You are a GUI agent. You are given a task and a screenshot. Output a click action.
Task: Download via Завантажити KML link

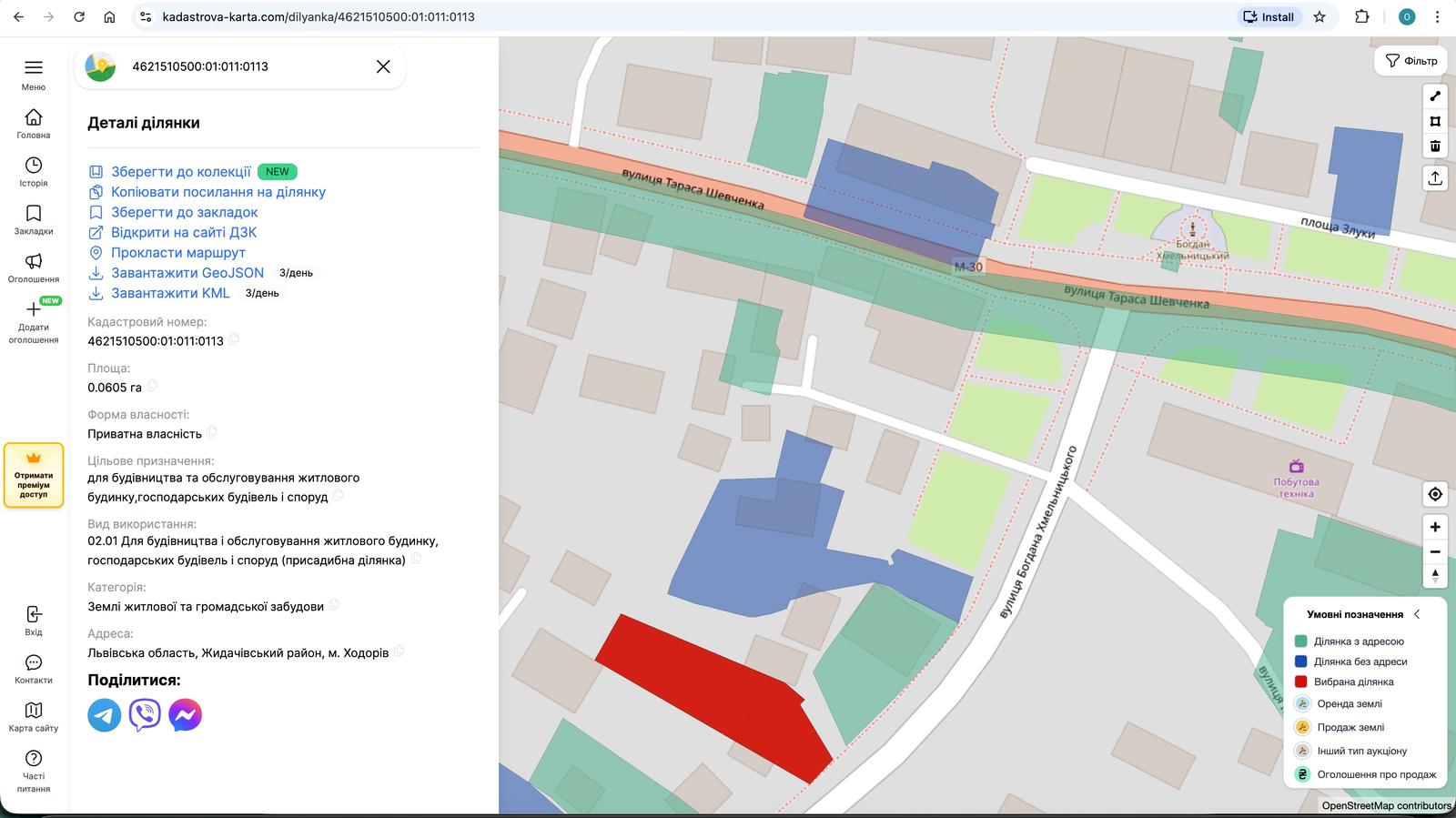170,293
